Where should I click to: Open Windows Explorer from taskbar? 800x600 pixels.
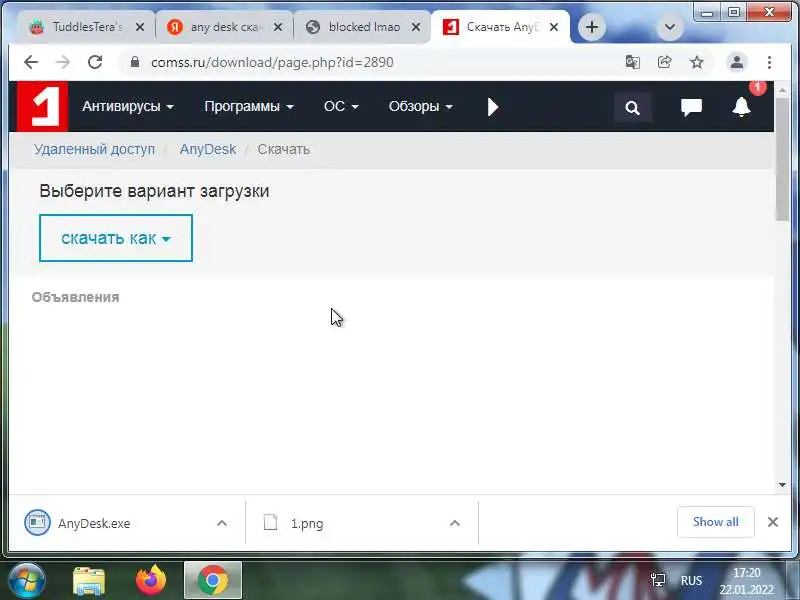(89, 581)
